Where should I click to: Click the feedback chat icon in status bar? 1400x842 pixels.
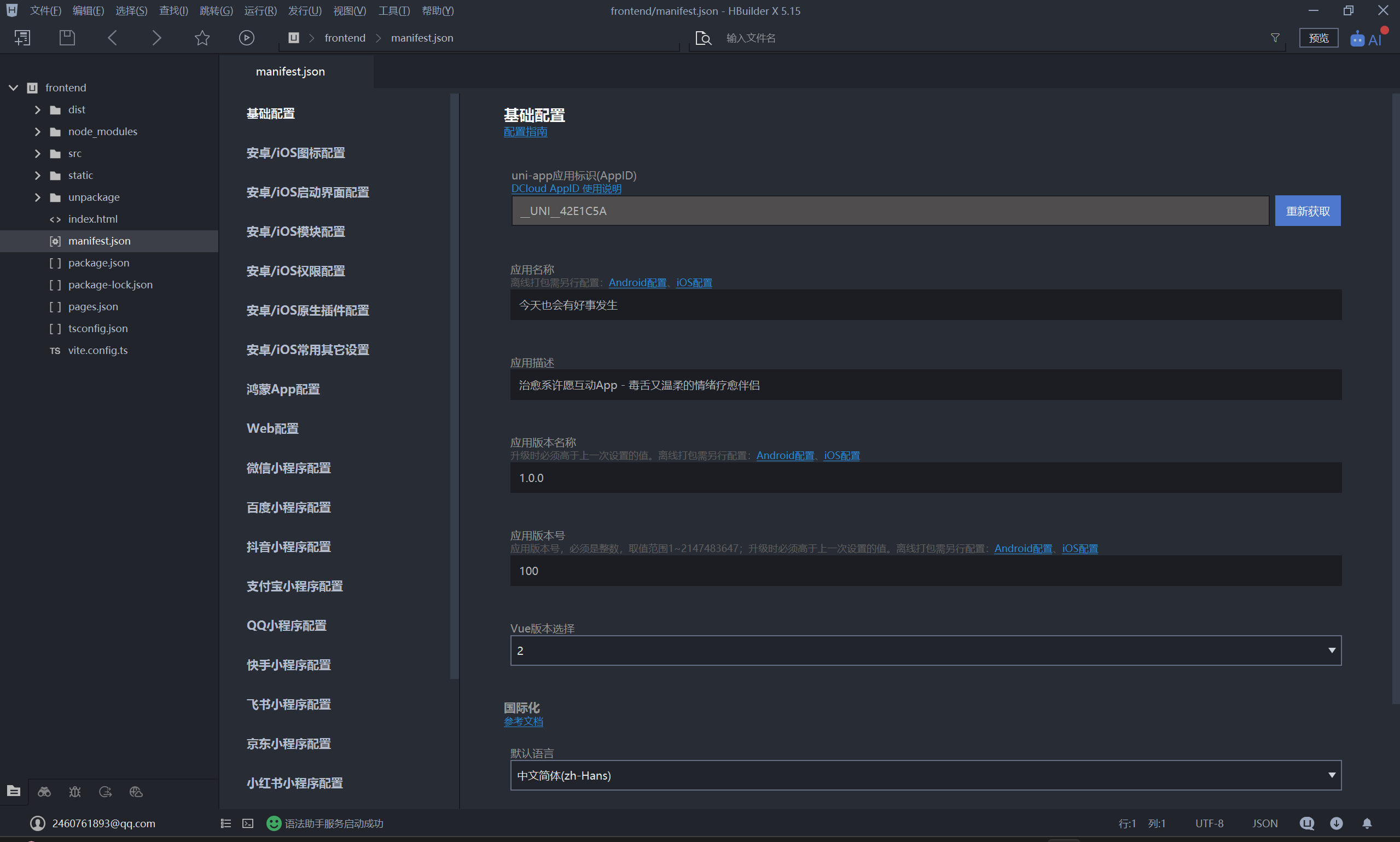tap(1306, 823)
